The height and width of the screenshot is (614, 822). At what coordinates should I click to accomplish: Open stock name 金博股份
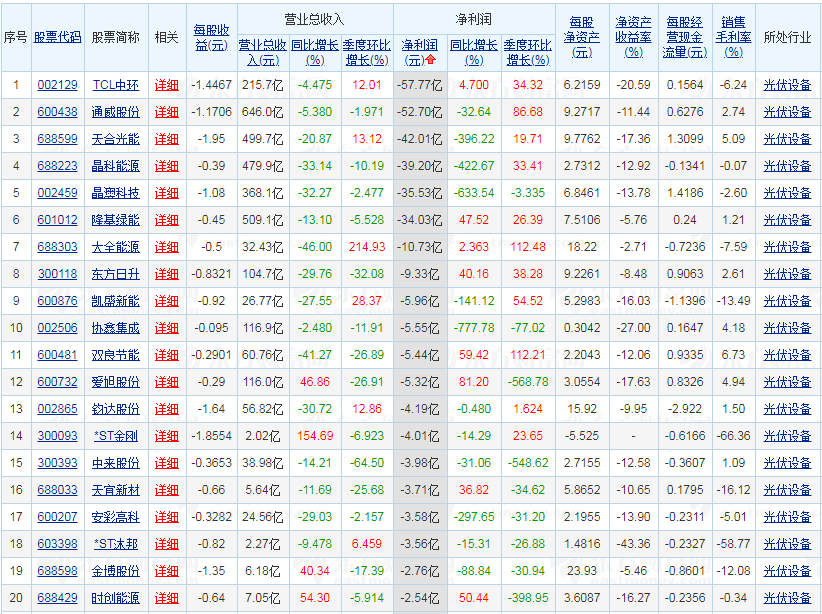pos(115,571)
